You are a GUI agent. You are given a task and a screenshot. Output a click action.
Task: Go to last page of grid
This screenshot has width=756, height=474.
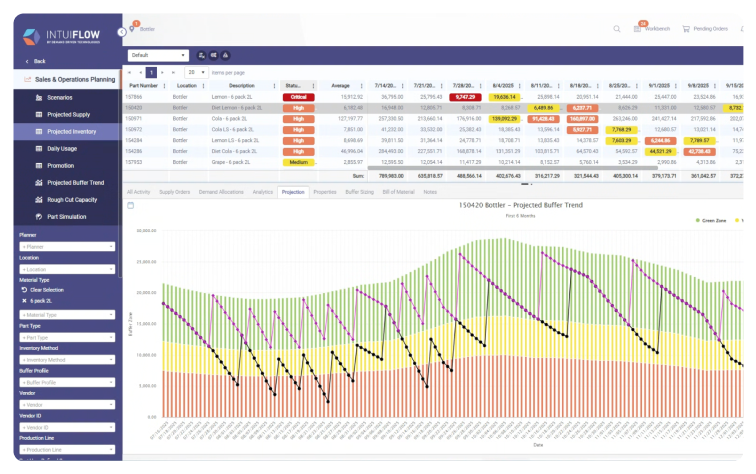click(173, 72)
